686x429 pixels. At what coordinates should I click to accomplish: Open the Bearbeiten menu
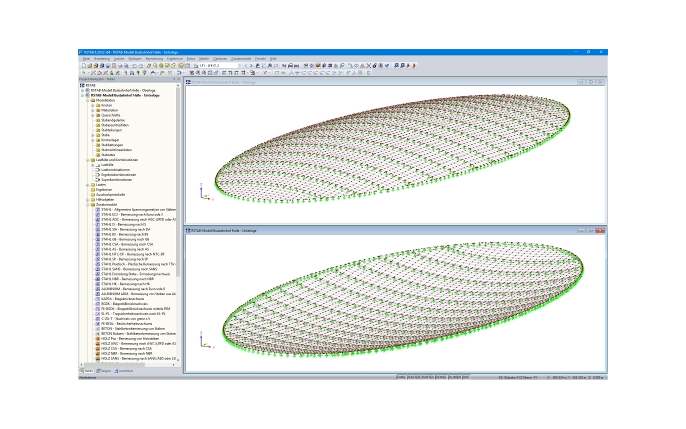(x=102, y=59)
